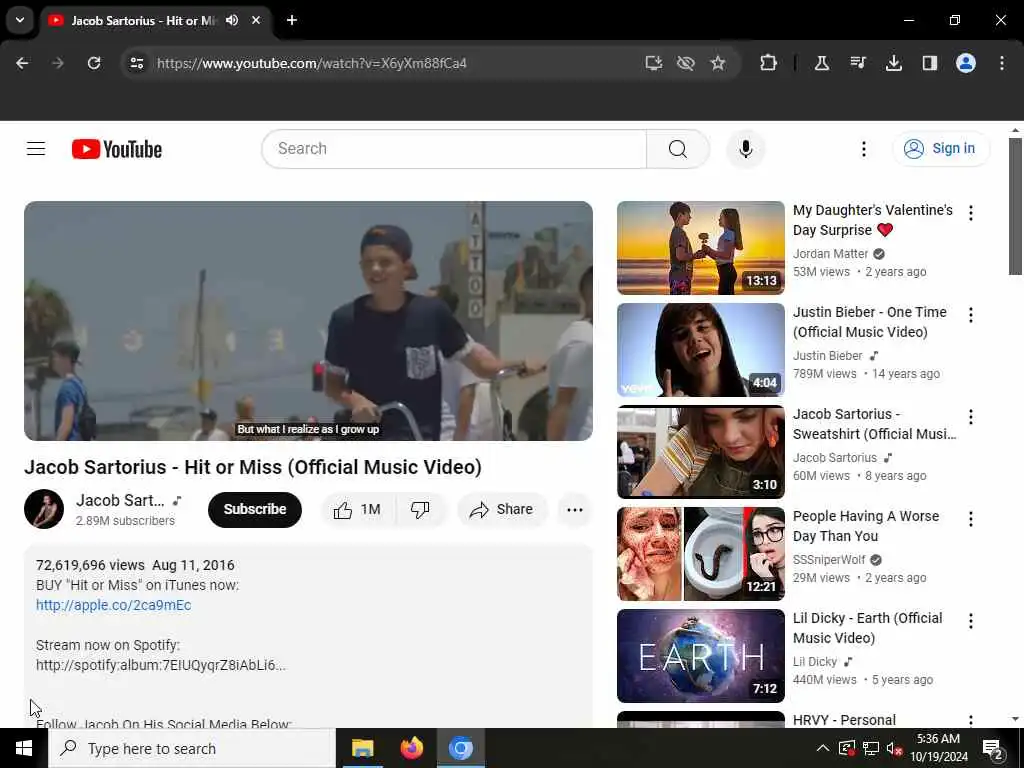Open Jordan Matter channel link
This screenshot has width=1024, height=768.
click(x=831, y=254)
